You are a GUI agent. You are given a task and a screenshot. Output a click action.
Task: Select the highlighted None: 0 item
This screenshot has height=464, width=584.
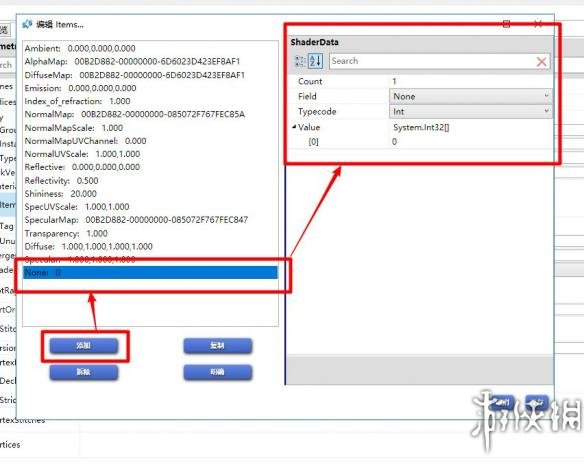pos(150,273)
